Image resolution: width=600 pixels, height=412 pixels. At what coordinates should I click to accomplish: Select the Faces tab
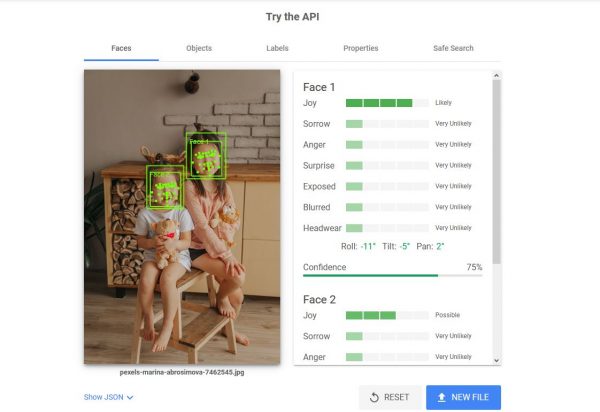121,48
